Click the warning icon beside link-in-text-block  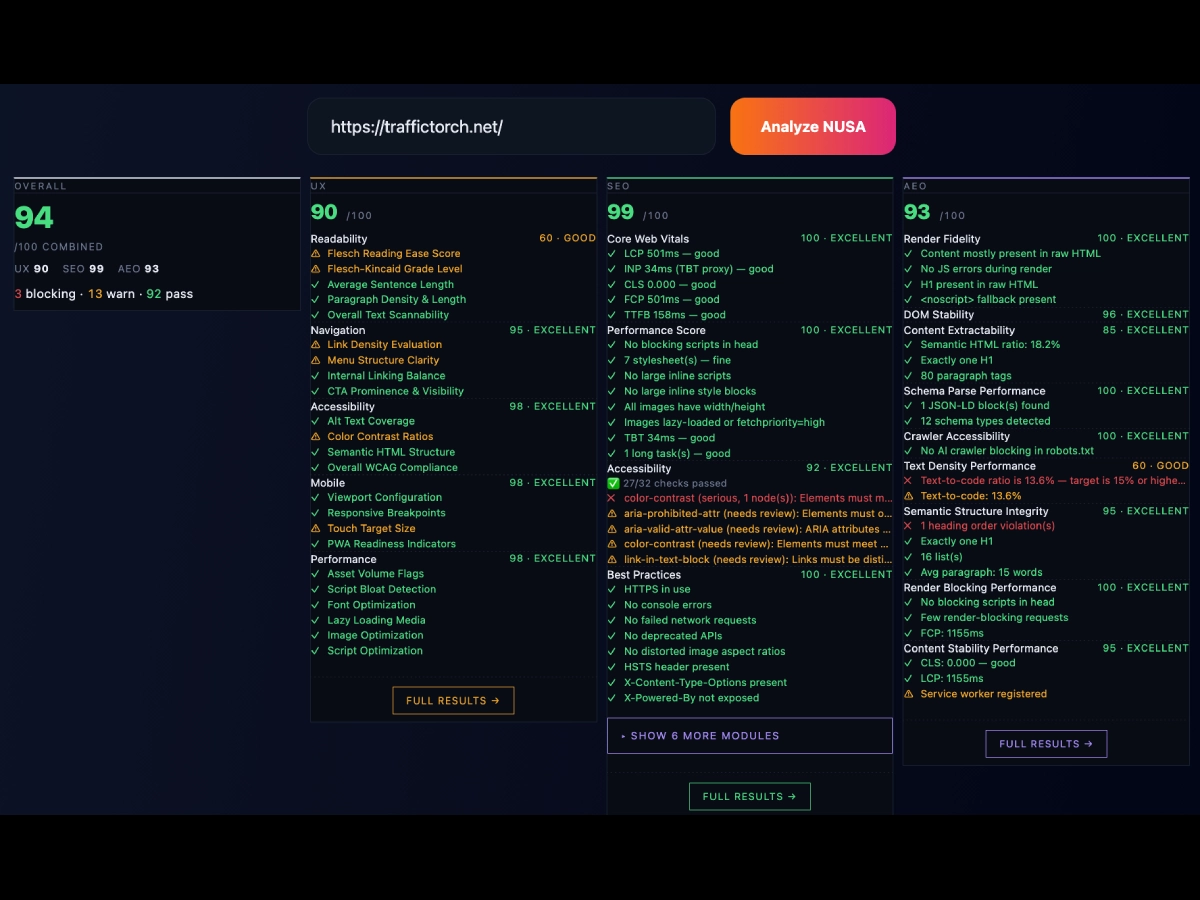(612, 560)
